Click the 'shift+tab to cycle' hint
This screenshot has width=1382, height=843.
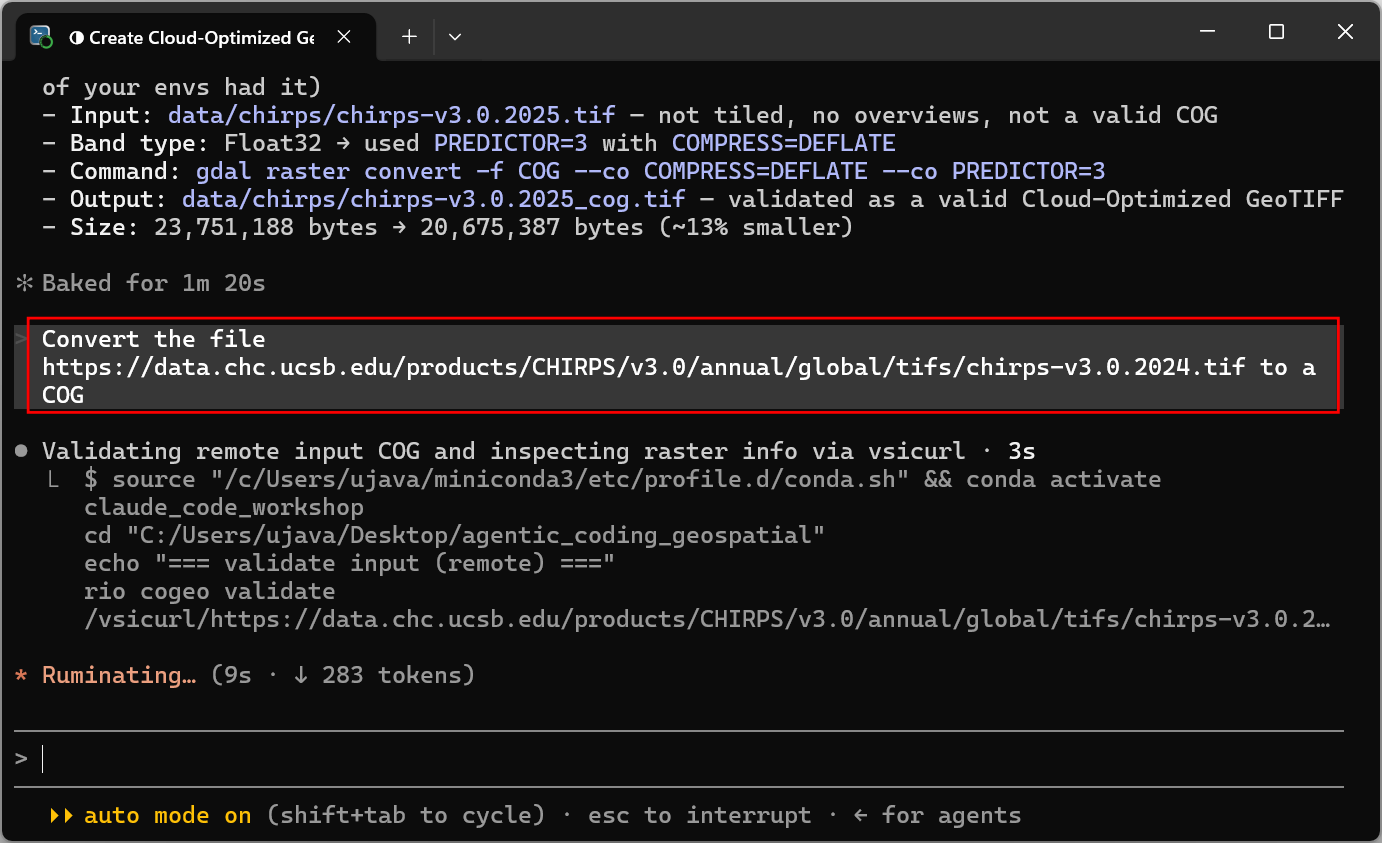(x=405, y=815)
